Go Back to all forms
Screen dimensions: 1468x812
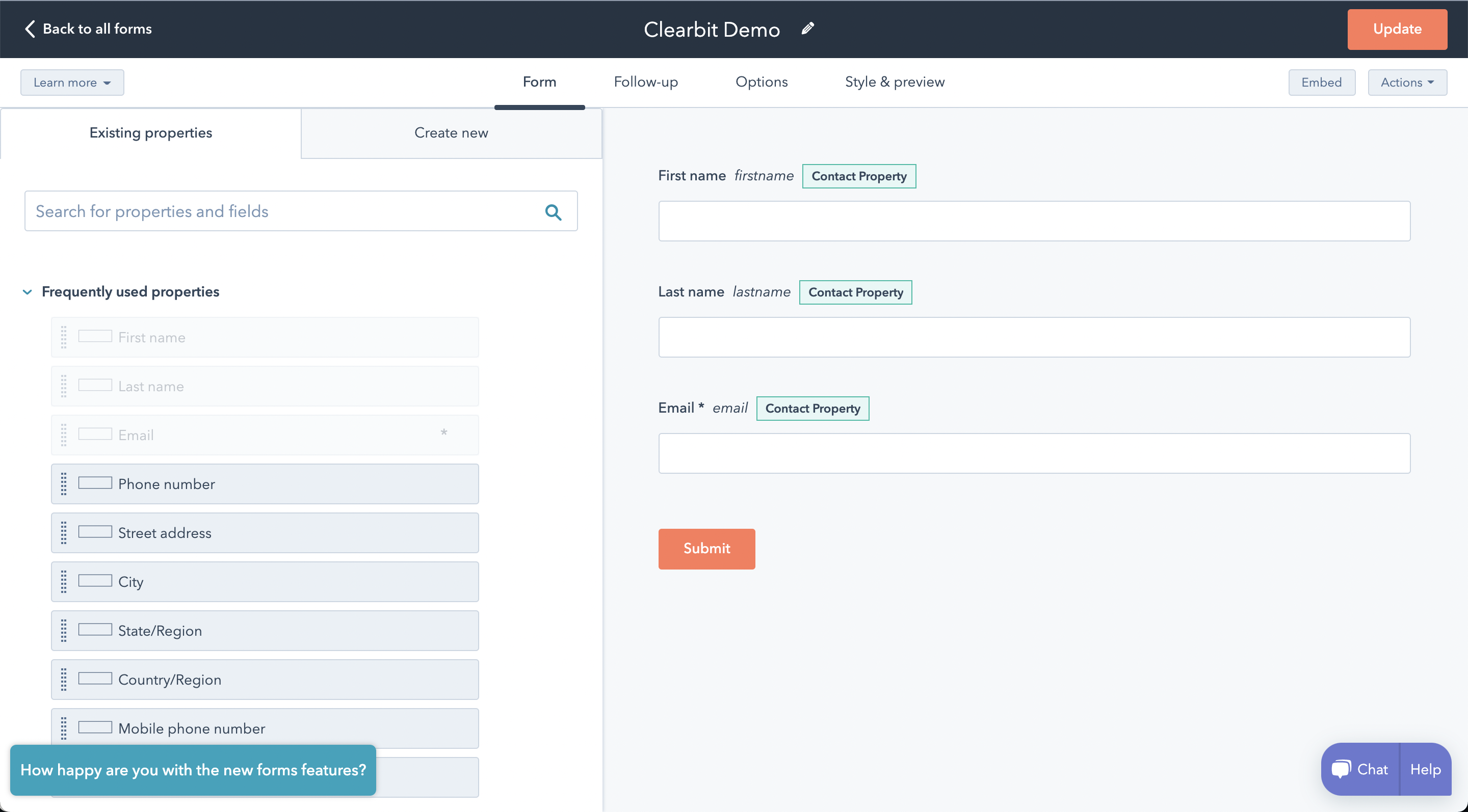click(x=88, y=29)
